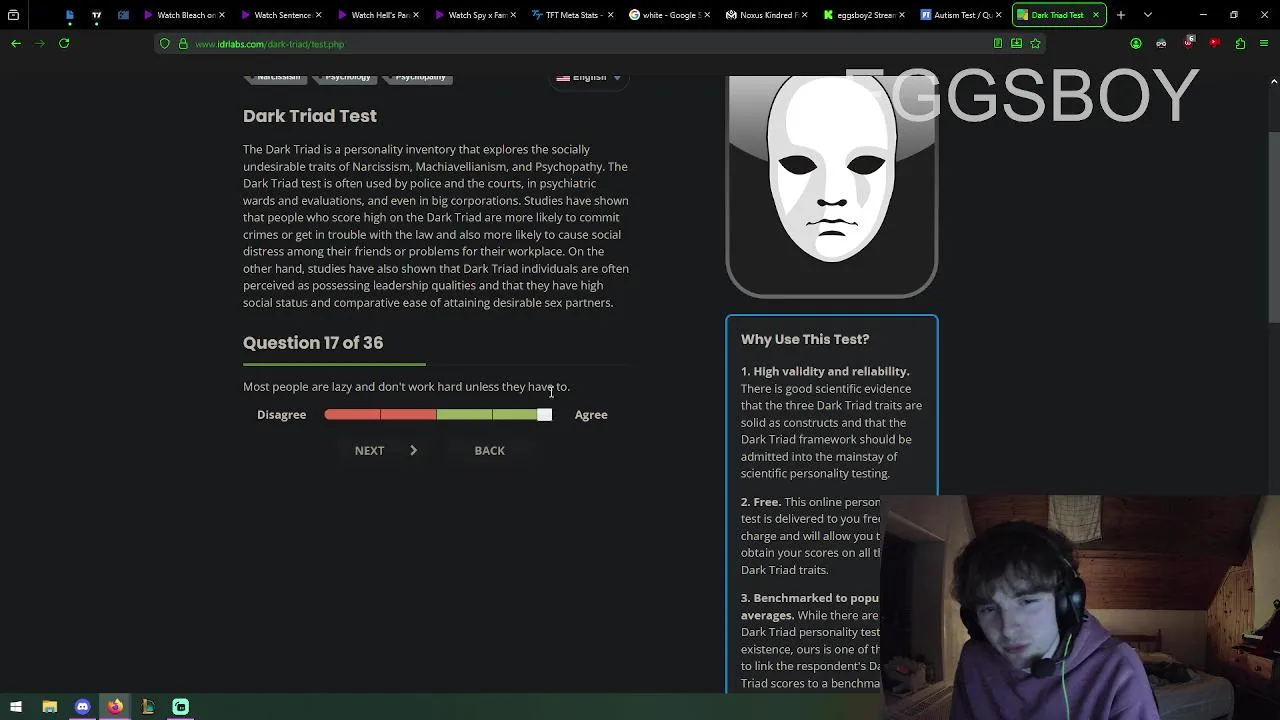The height and width of the screenshot is (720, 1280).
Task: Click the browser back arrow
Action: pyautogui.click(x=16, y=43)
